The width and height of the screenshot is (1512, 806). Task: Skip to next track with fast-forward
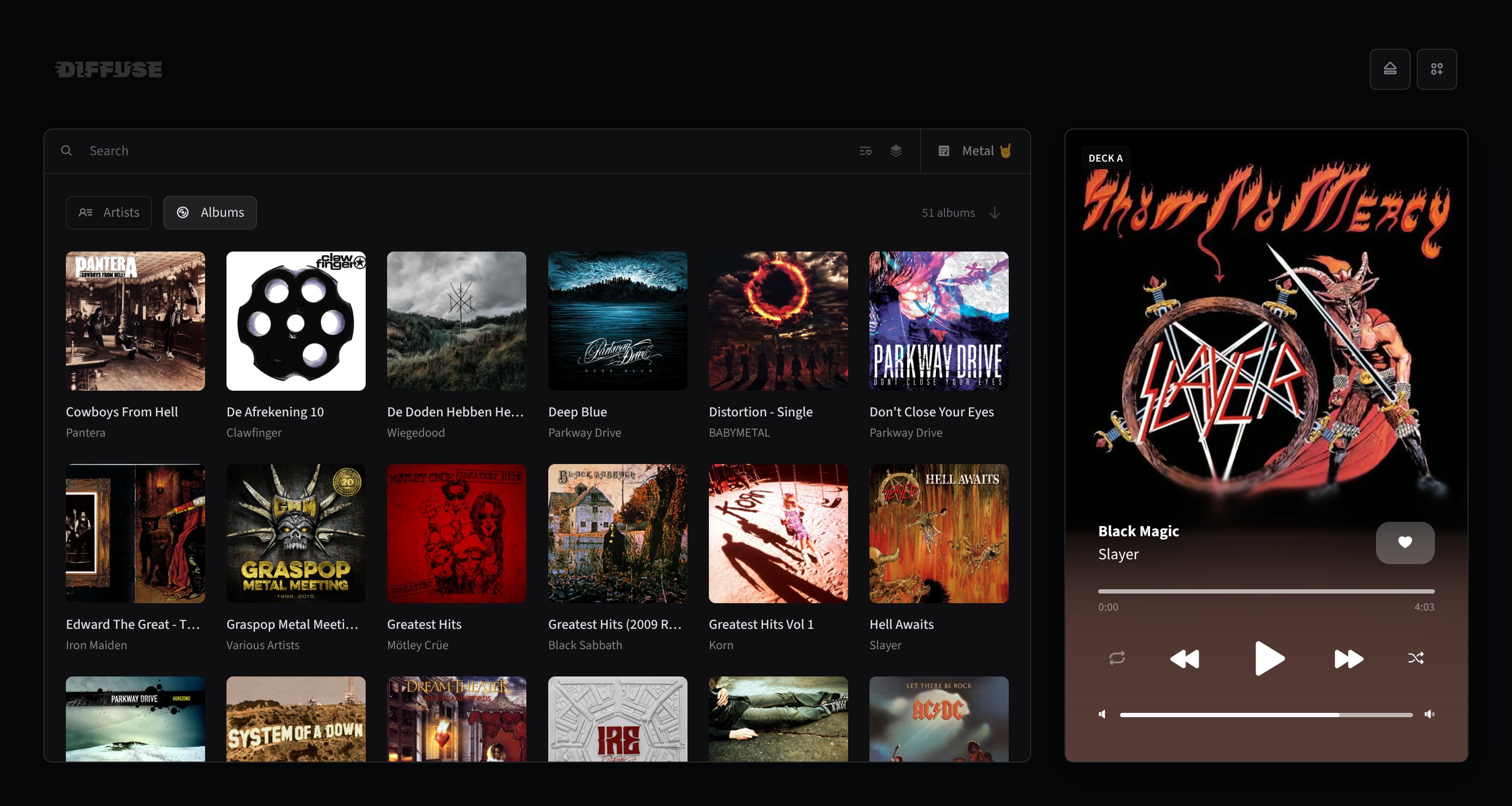[x=1348, y=659]
